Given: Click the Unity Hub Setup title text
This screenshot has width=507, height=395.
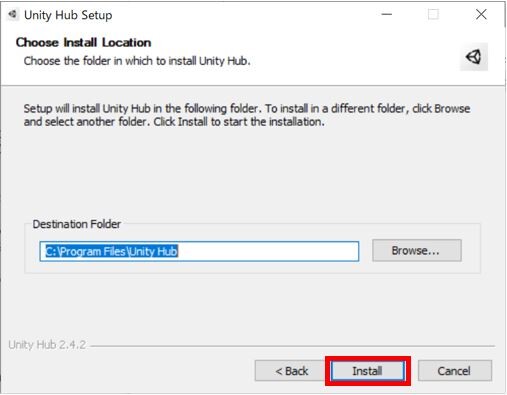Looking at the screenshot, I should point(68,15).
